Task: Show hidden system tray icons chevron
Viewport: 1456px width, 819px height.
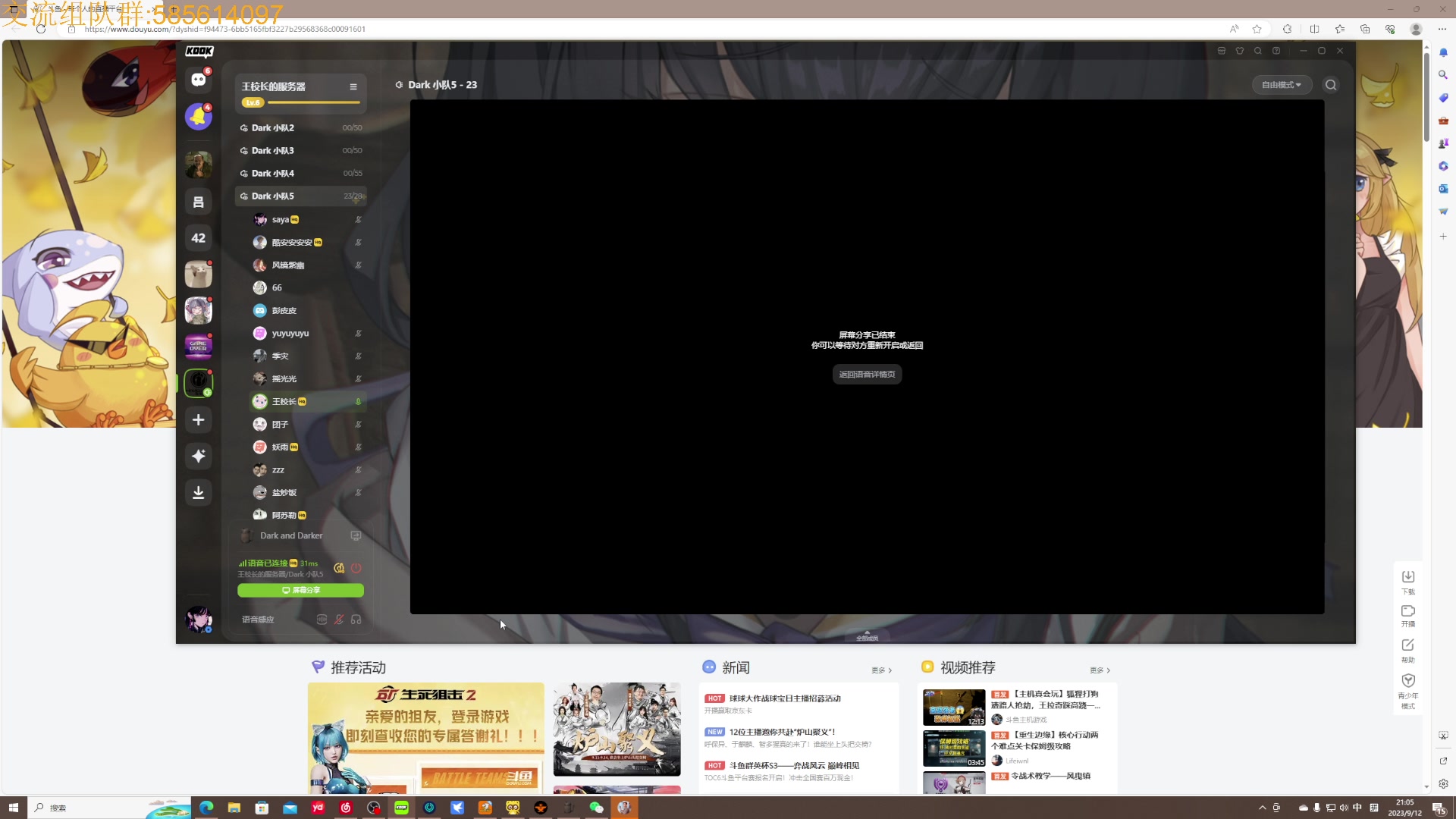Action: (x=1262, y=808)
